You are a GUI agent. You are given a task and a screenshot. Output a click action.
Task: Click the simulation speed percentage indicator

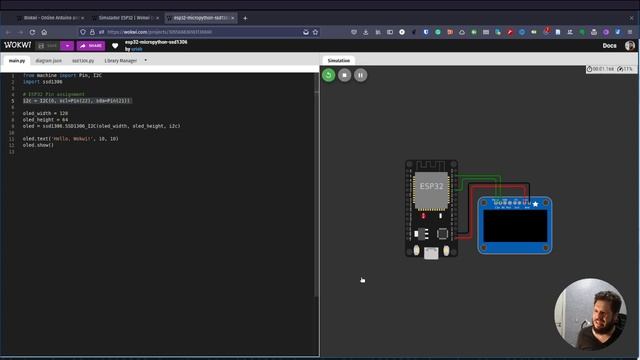[x=625, y=69]
